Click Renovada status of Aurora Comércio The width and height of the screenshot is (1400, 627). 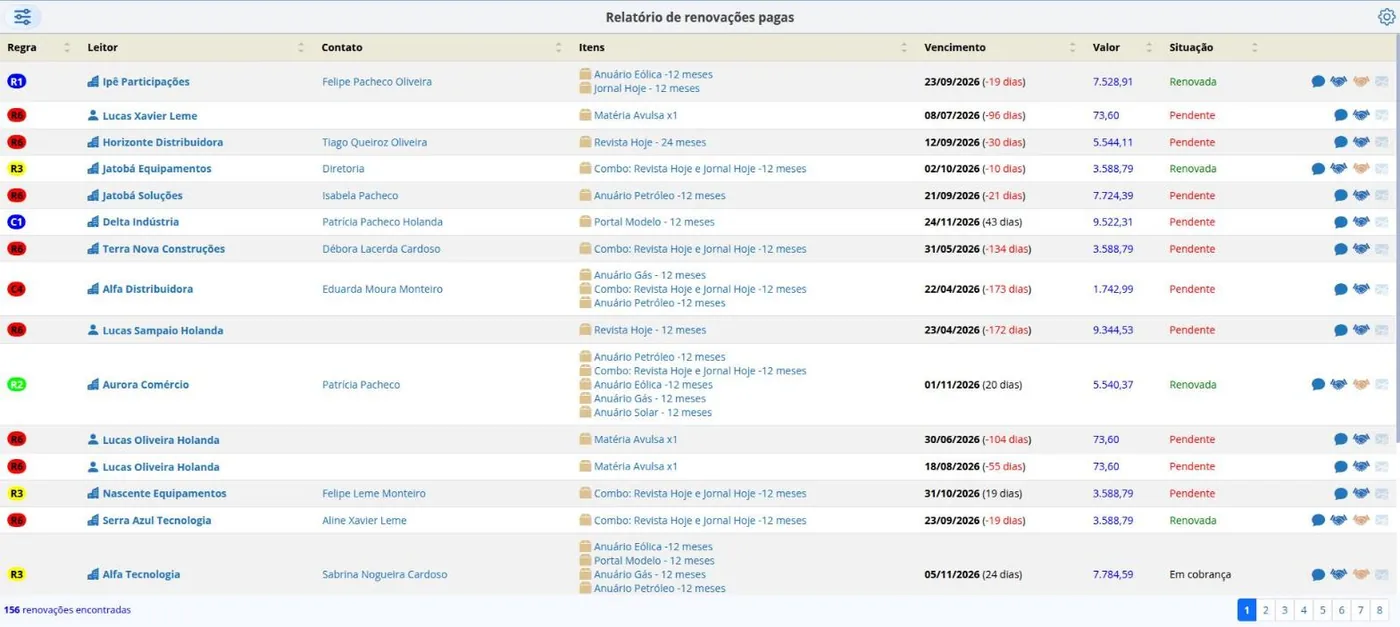coord(1193,385)
